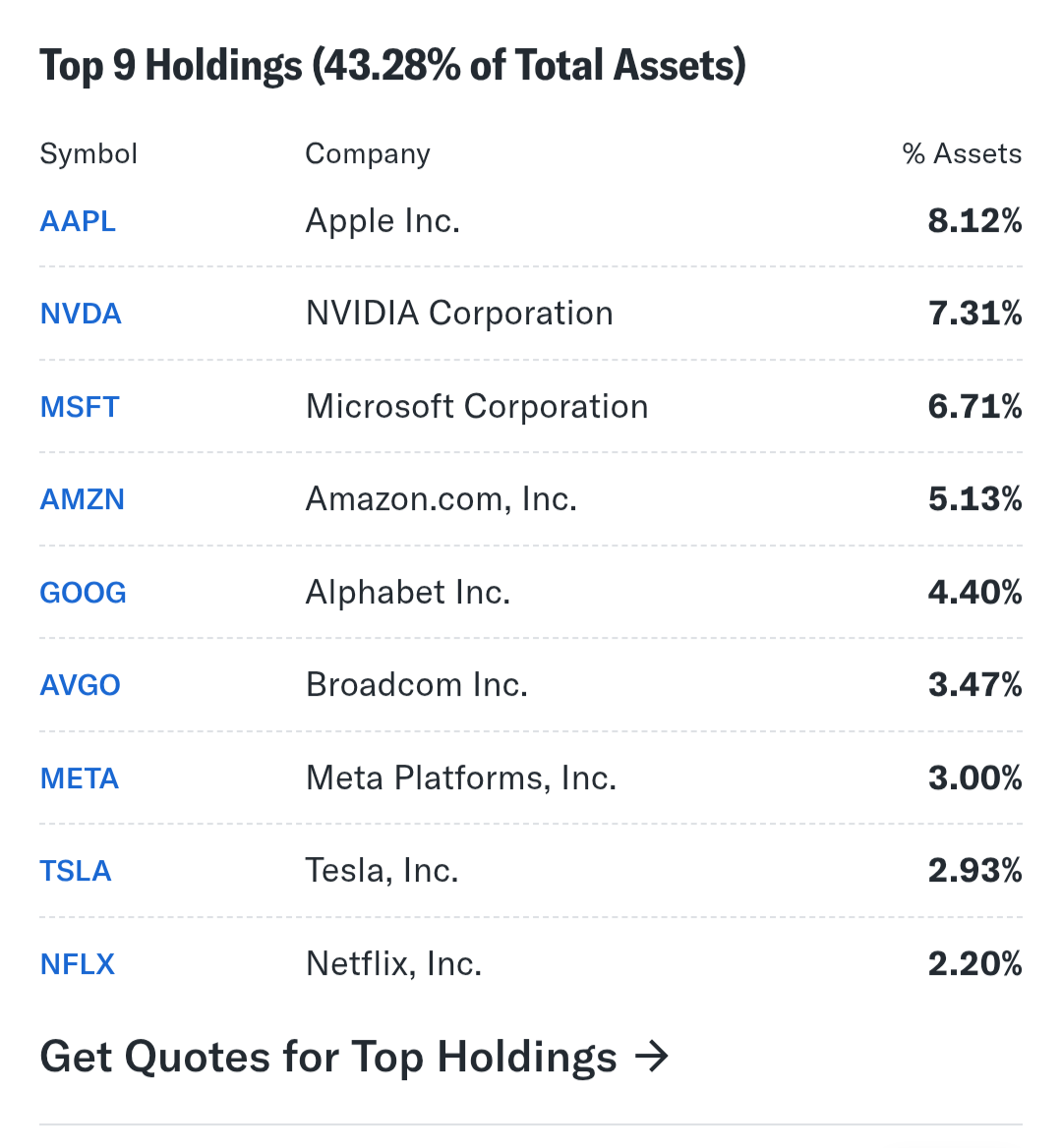This screenshot has width=1062, height=1148.
Task: Click the arrow icon beside Get Quotes
Action: (652, 1058)
